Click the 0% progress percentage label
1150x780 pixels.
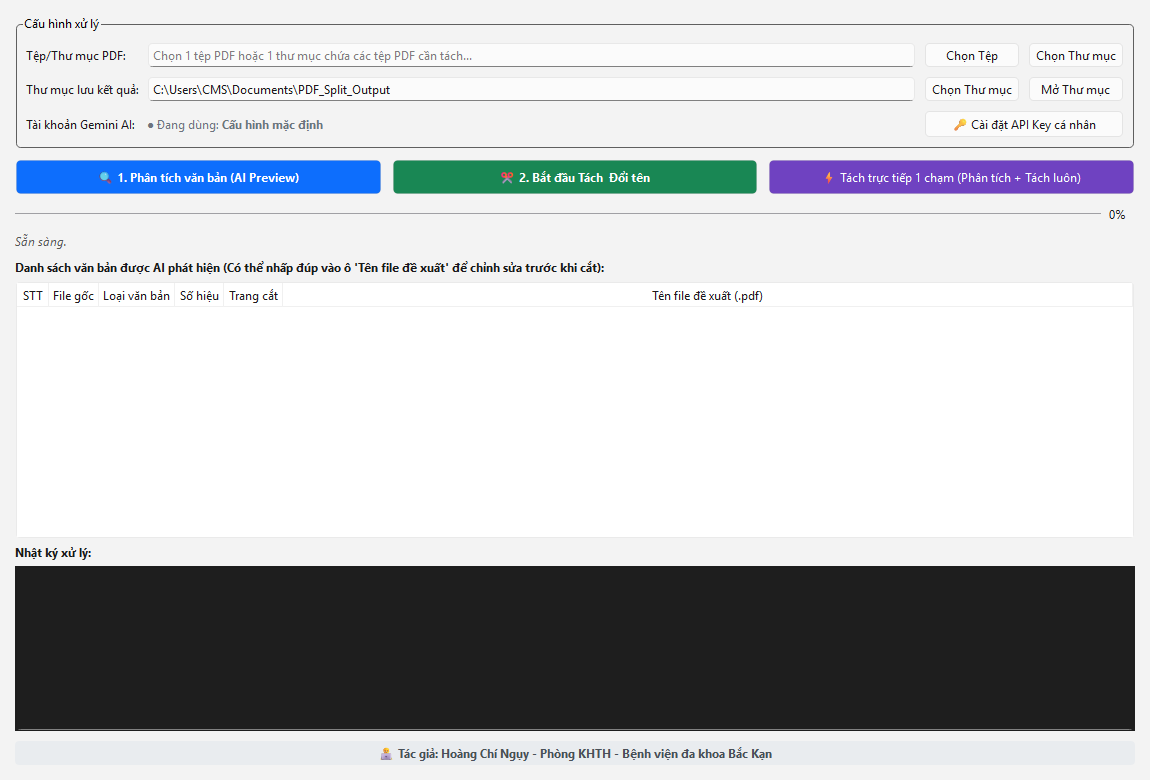pyautogui.click(x=1117, y=215)
